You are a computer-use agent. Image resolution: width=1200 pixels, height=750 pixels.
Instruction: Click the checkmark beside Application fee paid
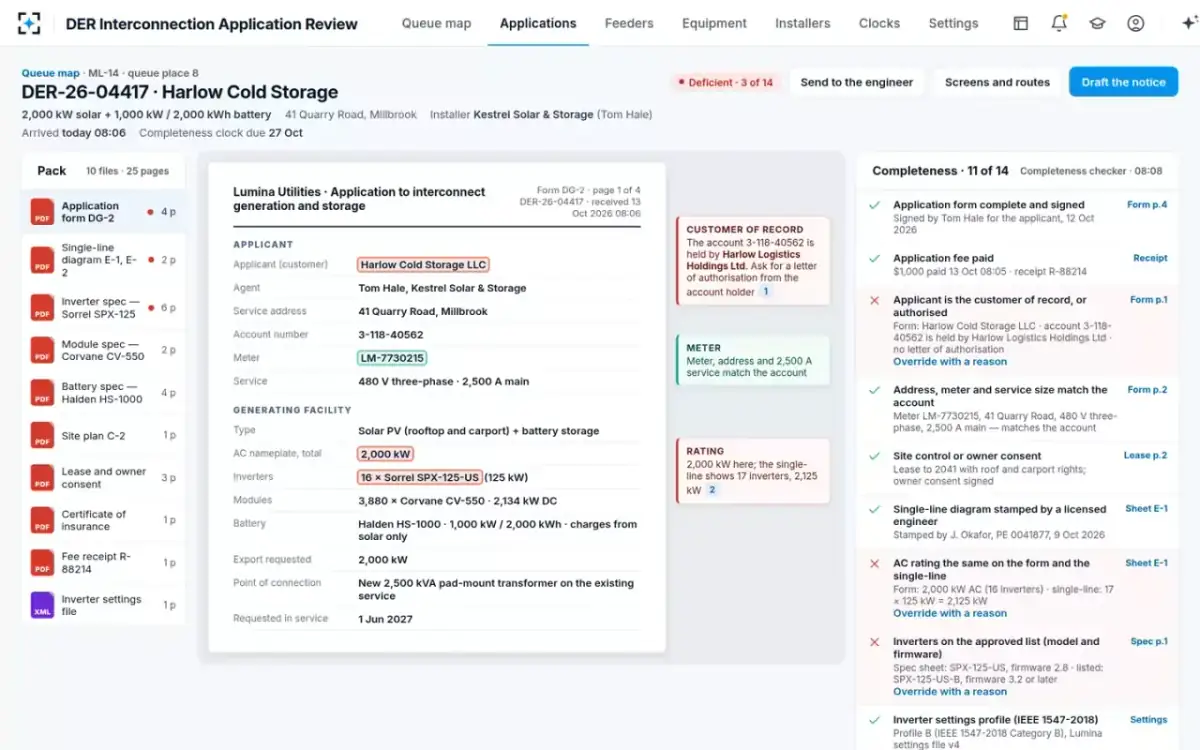875,258
